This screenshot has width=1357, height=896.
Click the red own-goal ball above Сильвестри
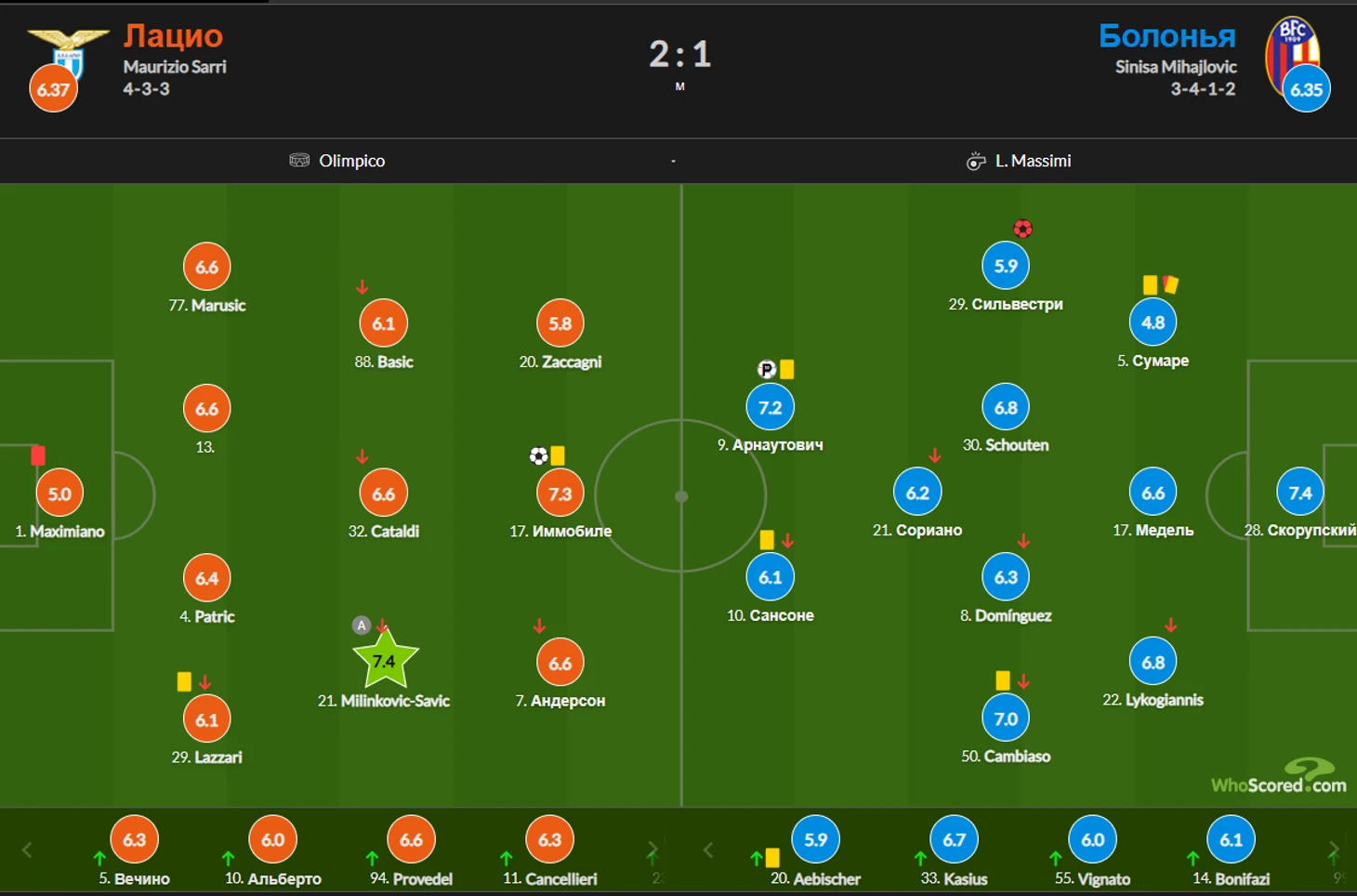(1022, 229)
